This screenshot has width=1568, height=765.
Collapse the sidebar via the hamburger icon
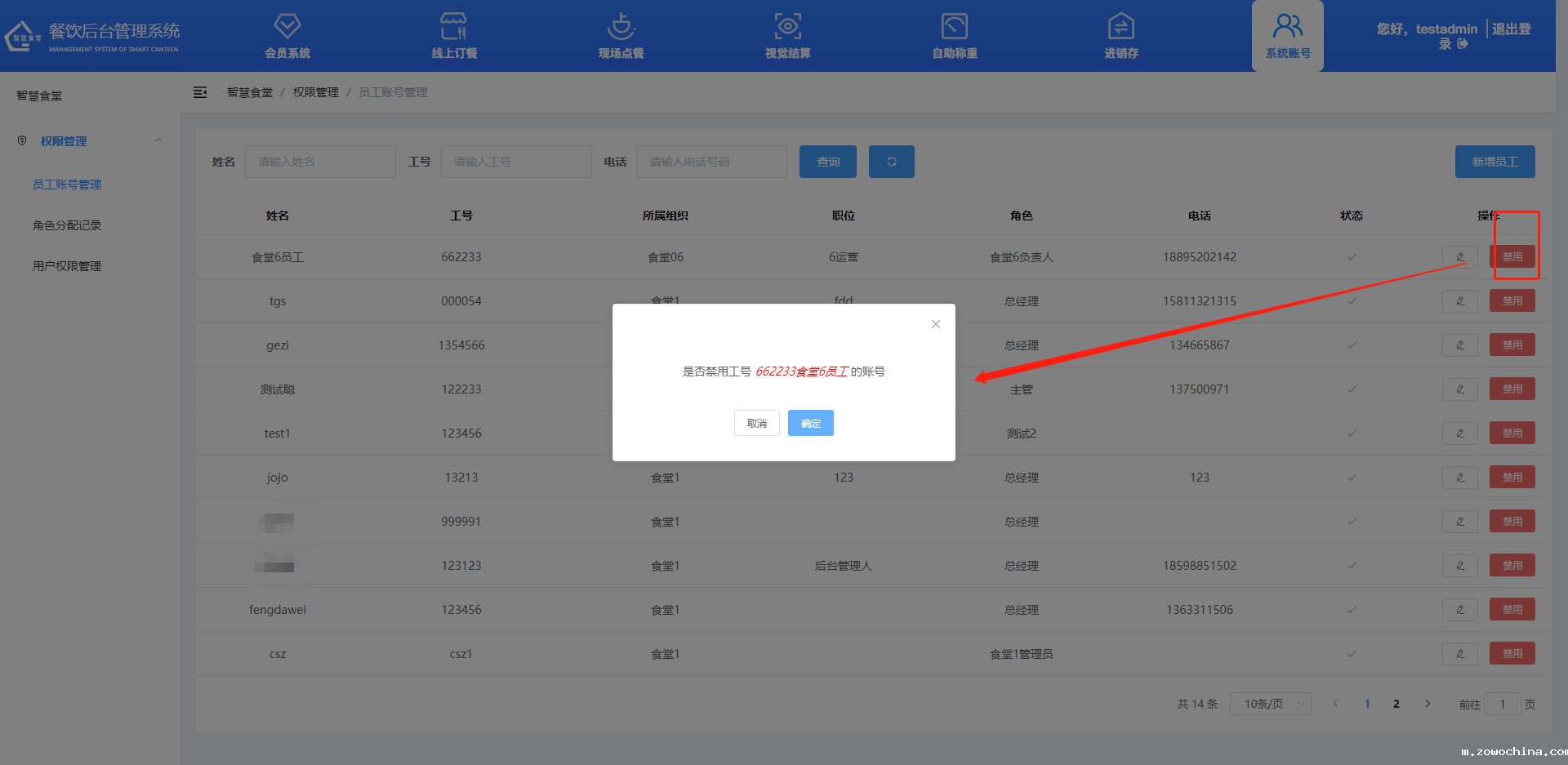[200, 91]
